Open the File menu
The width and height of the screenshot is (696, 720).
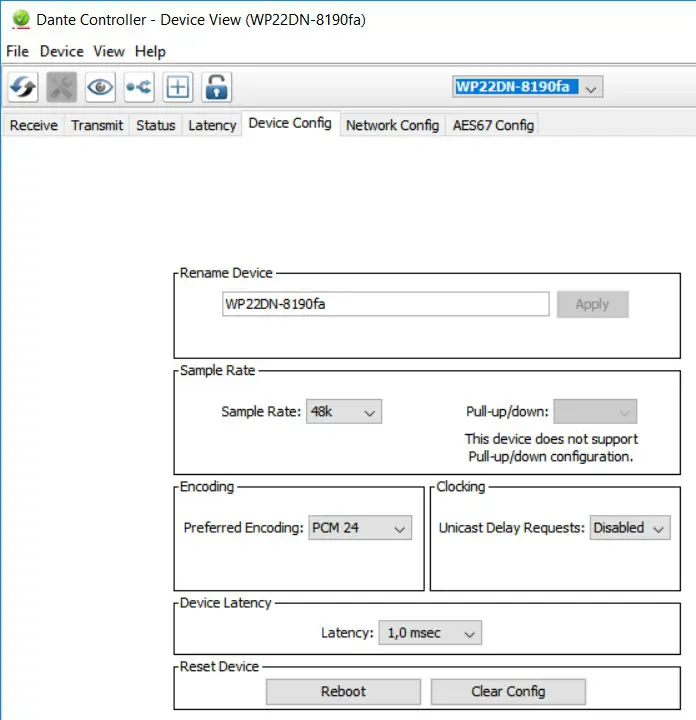coord(17,51)
